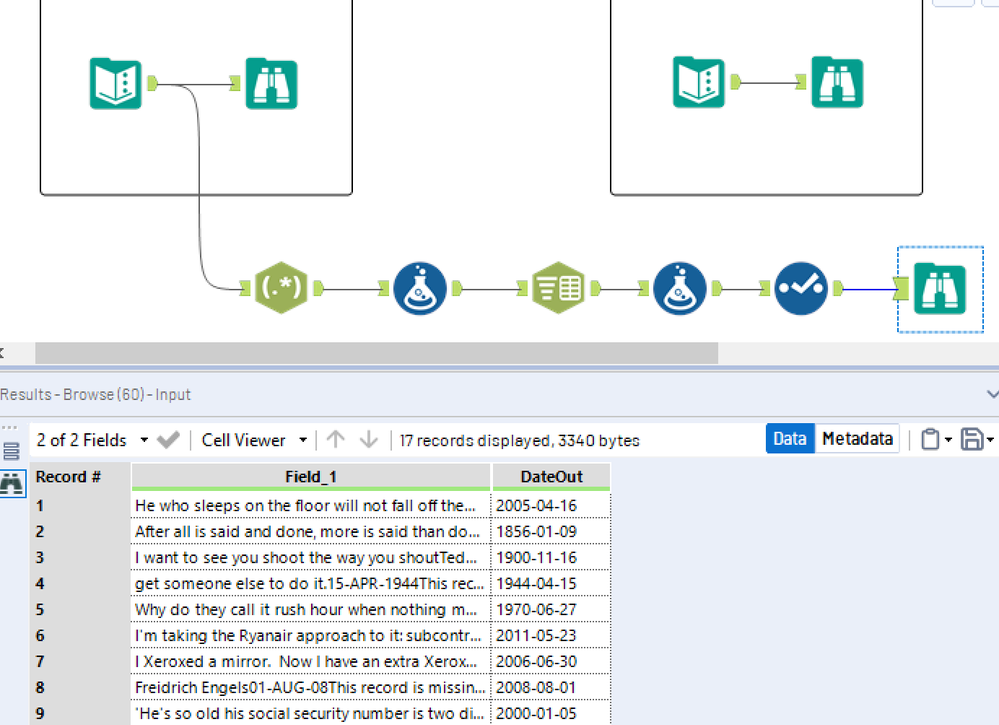Select DateOut cell 2005-04-16
The width and height of the screenshot is (999, 725).
point(551,505)
